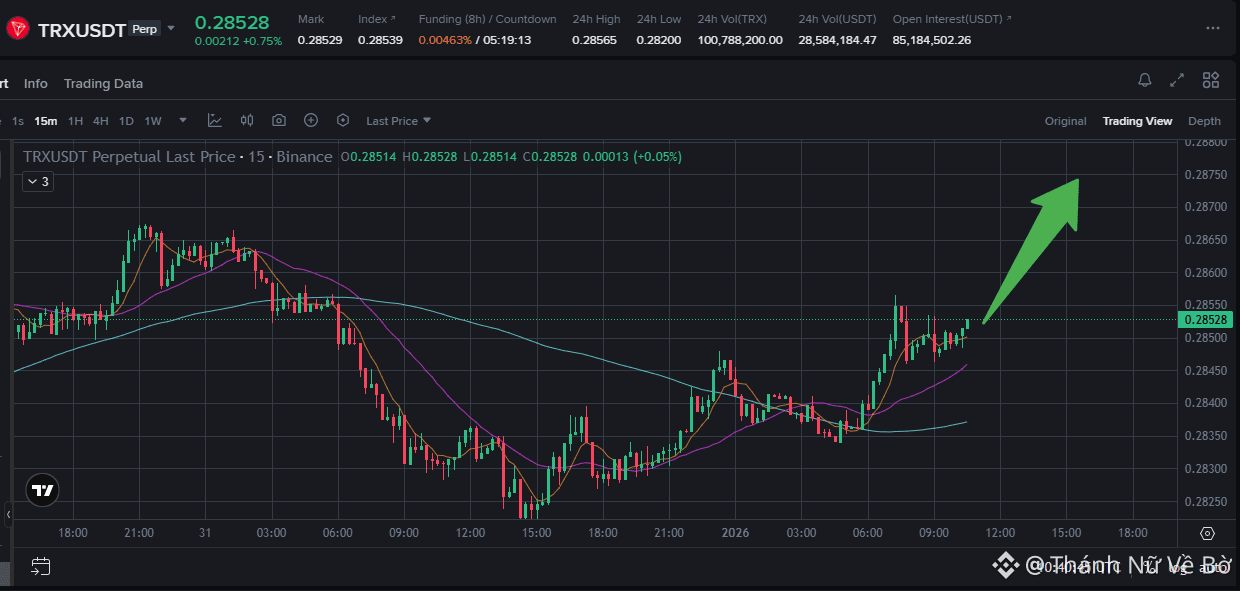Viewport: 1240px width, 591px height.
Task: Click the price change +0.75% text
Action: tap(260, 41)
